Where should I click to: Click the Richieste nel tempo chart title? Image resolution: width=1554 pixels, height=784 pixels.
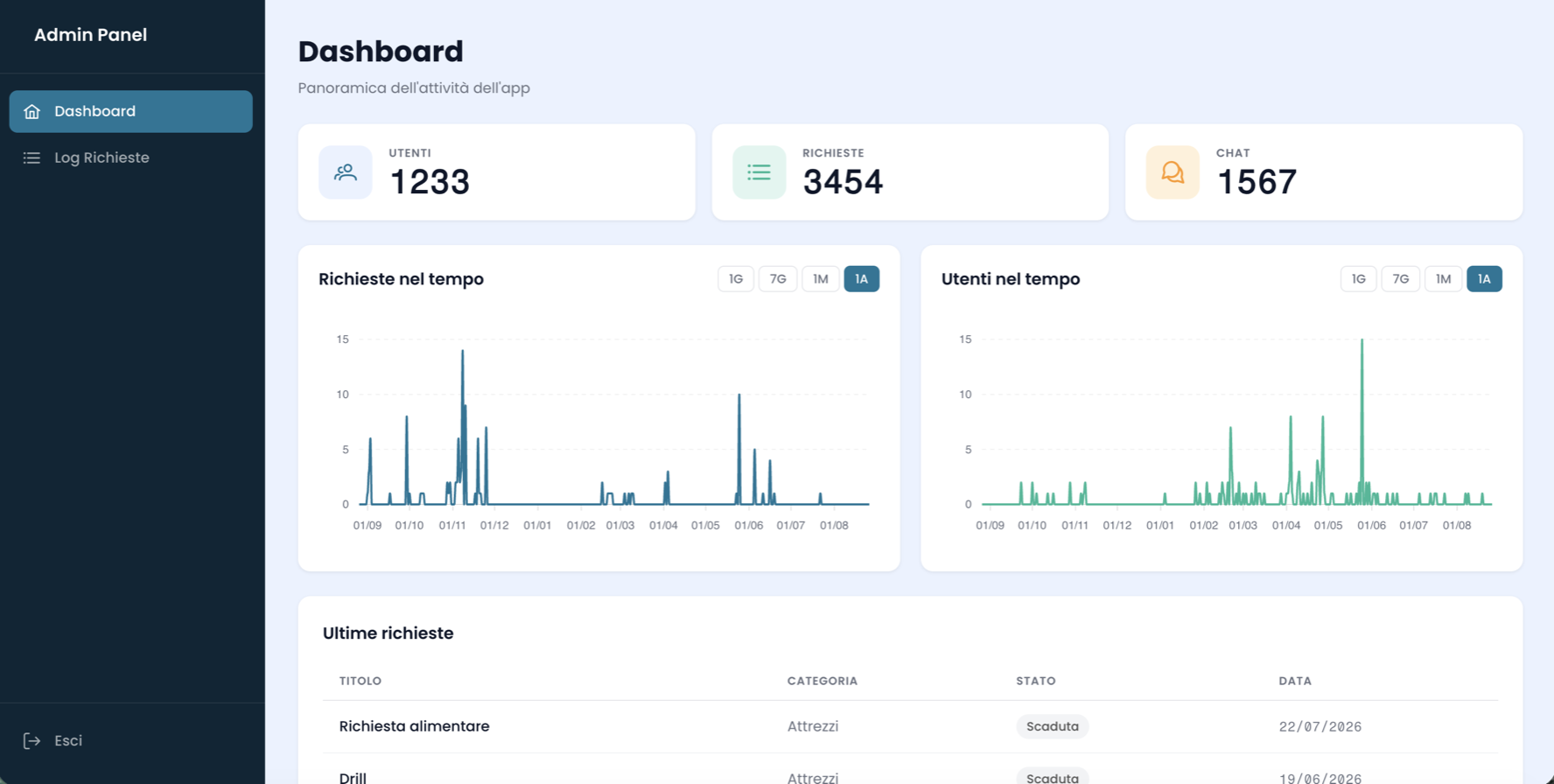coord(401,279)
